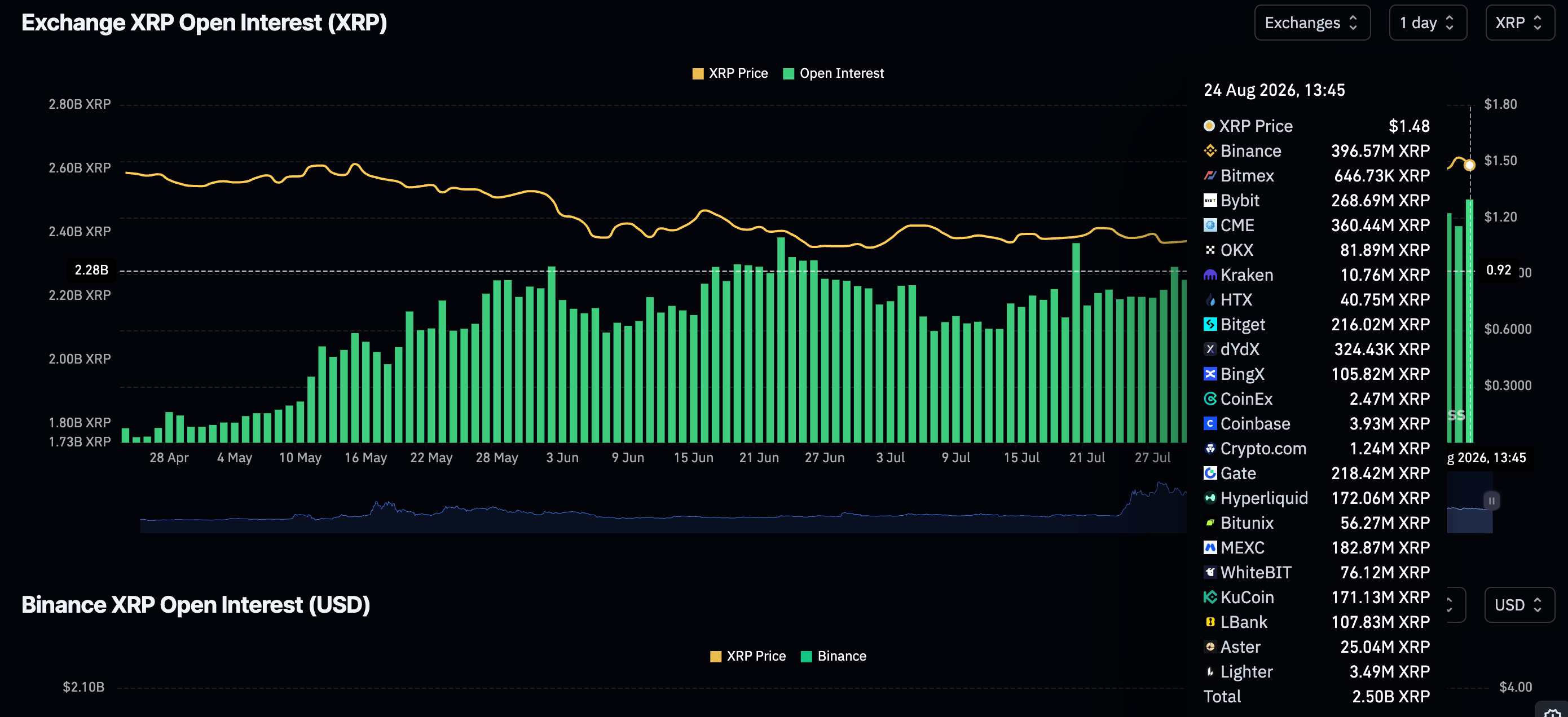Click the XRP price line marker dot
This screenshot has height=717, width=1568.
[1469, 165]
